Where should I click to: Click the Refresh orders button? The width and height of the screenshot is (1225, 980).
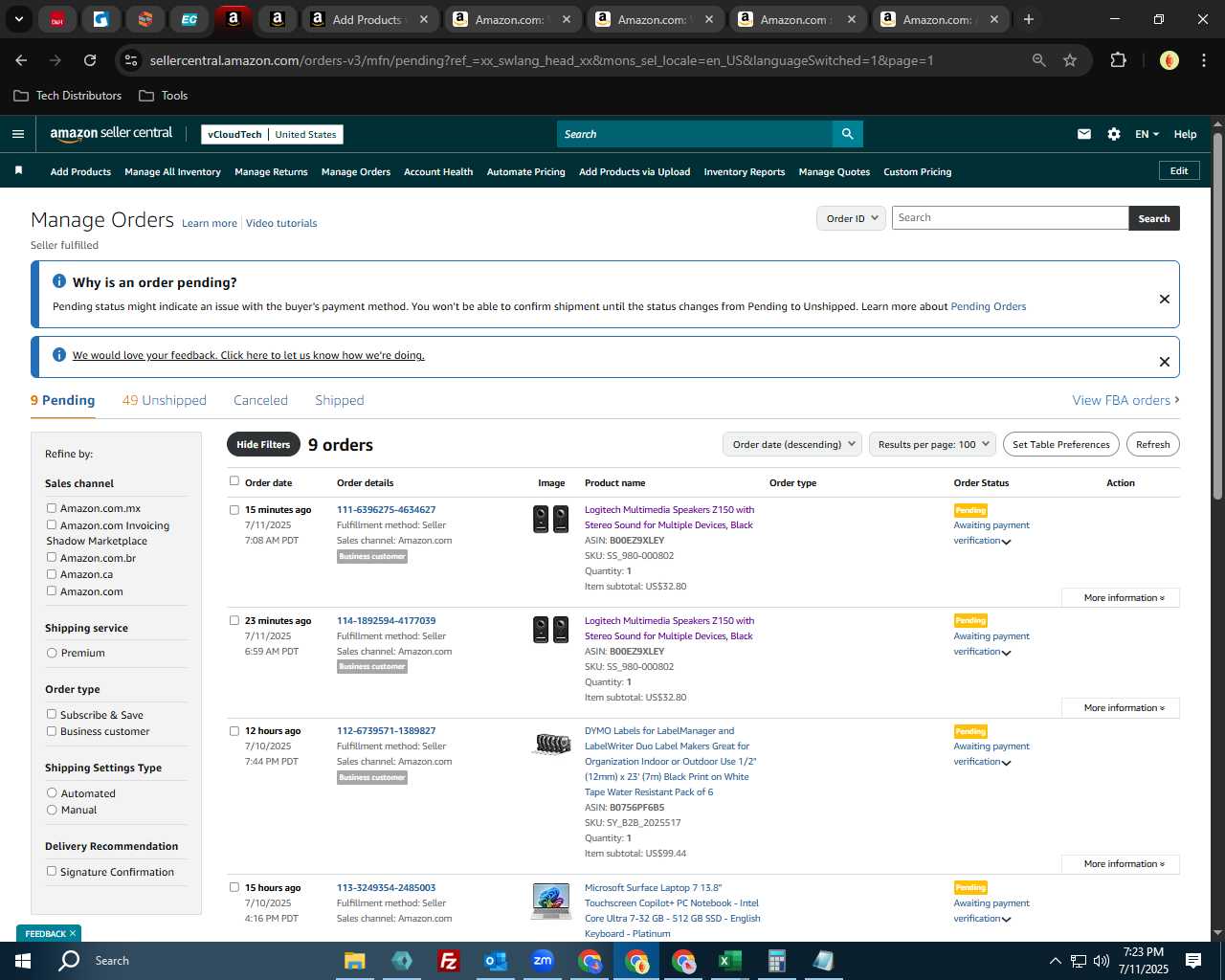[x=1152, y=444]
